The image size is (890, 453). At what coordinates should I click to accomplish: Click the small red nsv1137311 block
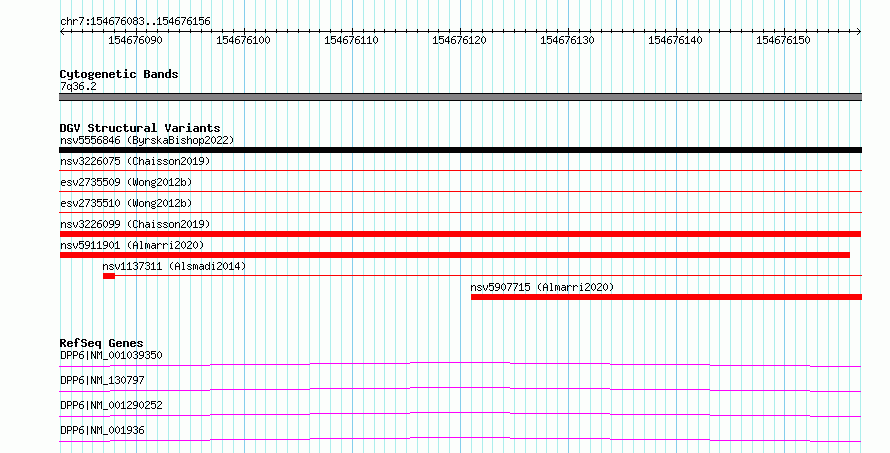(x=109, y=276)
